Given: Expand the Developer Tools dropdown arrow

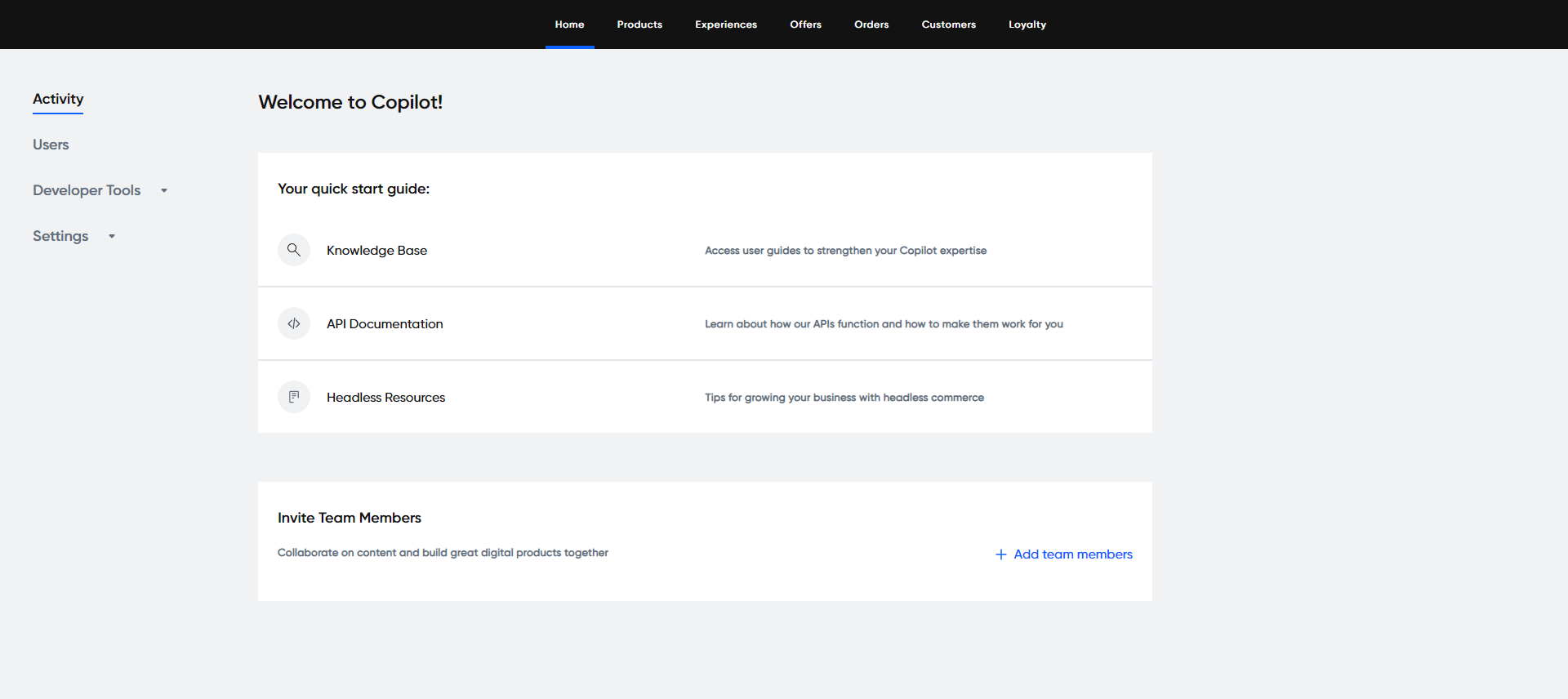Looking at the screenshot, I should (x=164, y=190).
